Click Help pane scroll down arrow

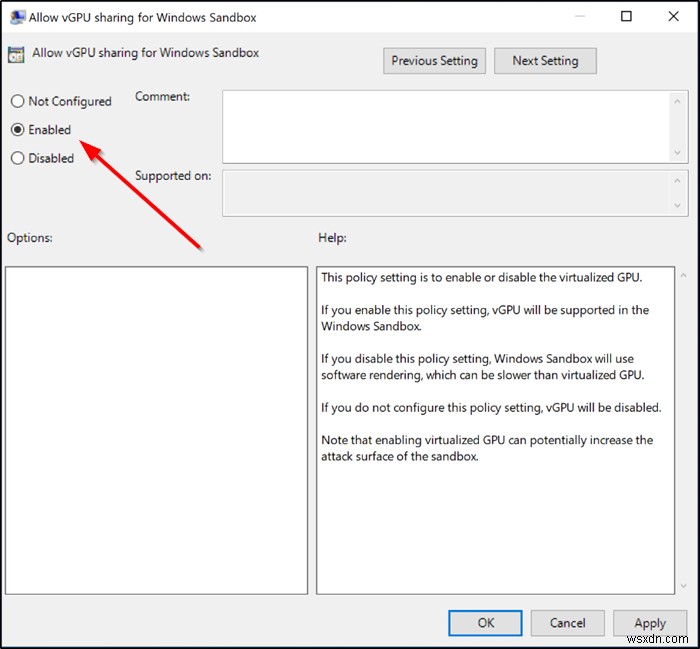pyautogui.click(x=683, y=586)
